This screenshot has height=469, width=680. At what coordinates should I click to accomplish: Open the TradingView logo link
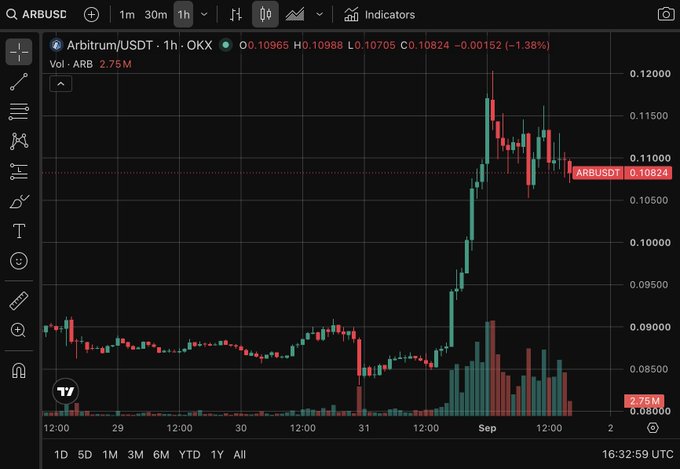tap(65, 391)
